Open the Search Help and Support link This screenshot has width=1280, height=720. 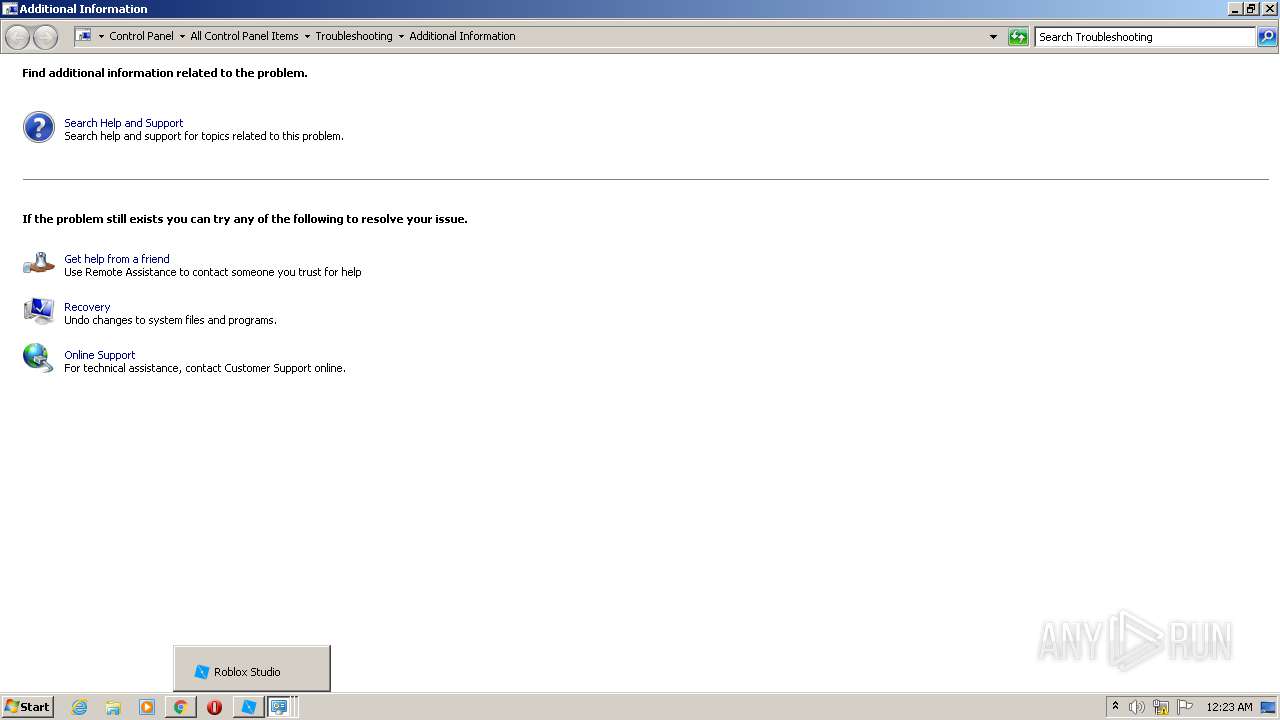click(x=124, y=123)
